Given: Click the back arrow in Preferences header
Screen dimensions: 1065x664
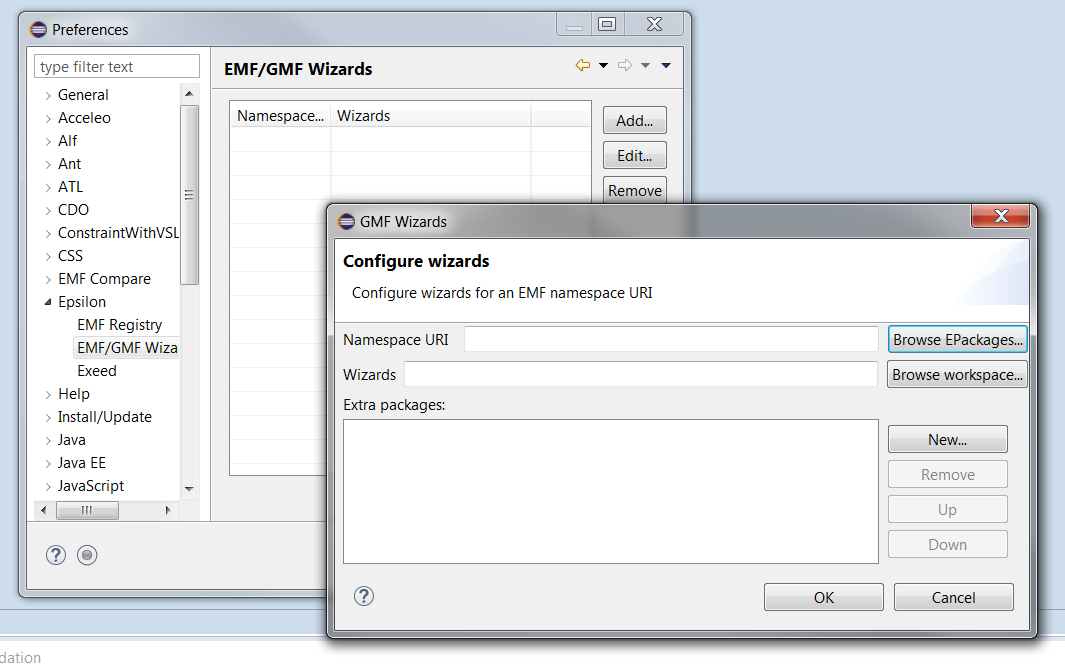Looking at the screenshot, I should tap(582, 65).
